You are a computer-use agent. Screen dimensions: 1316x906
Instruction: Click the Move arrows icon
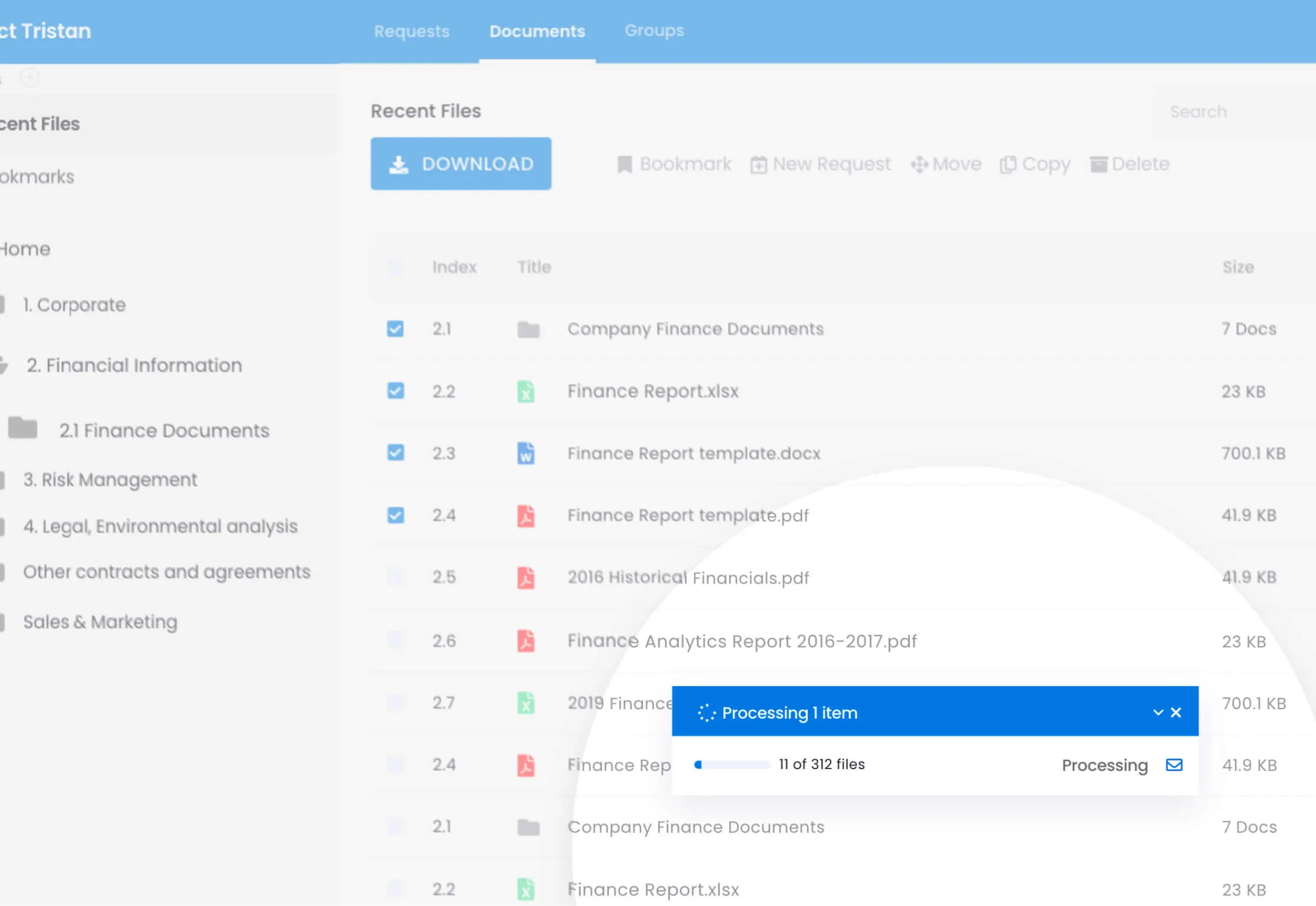pos(919,165)
